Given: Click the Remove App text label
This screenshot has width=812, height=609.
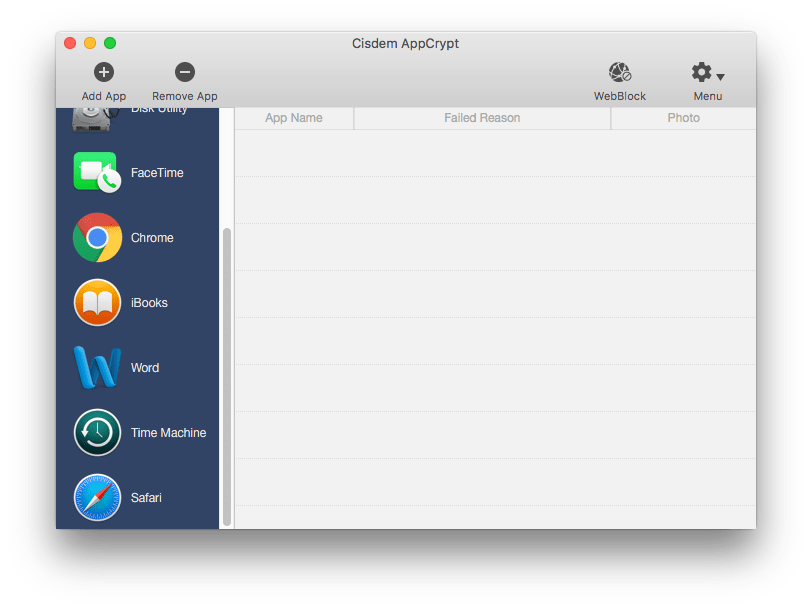Looking at the screenshot, I should (x=184, y=96).
